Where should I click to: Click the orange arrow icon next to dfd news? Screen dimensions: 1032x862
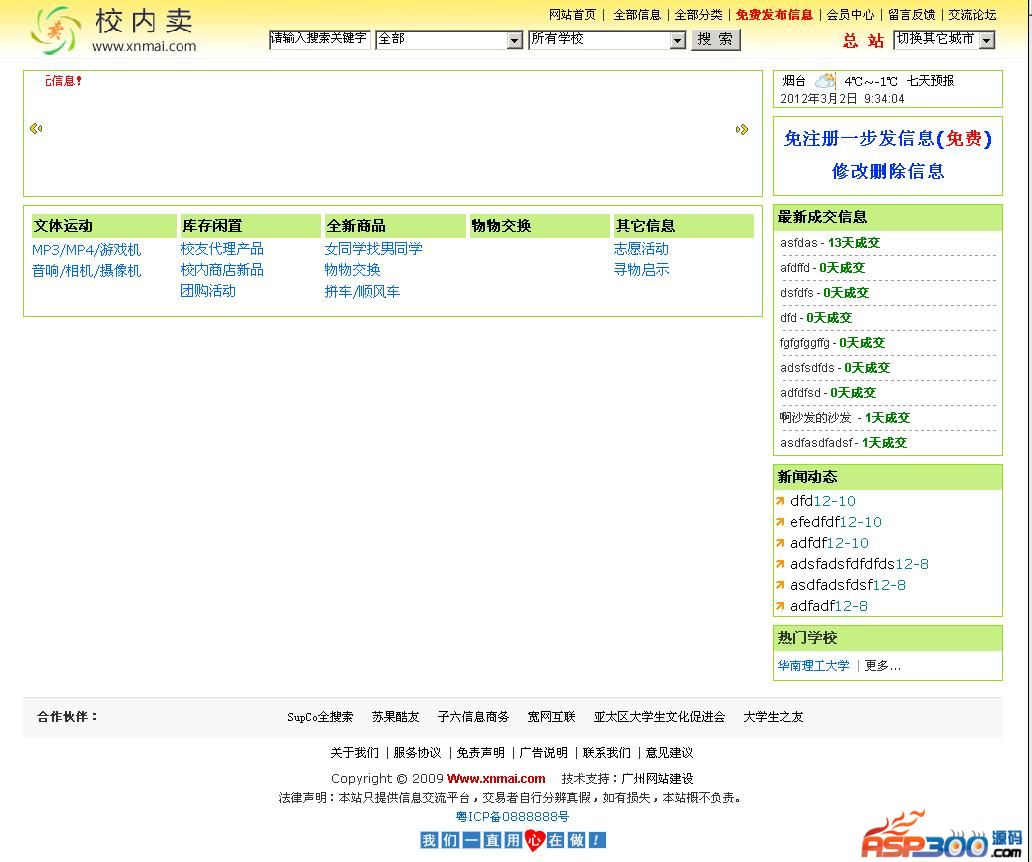[780, 501]
